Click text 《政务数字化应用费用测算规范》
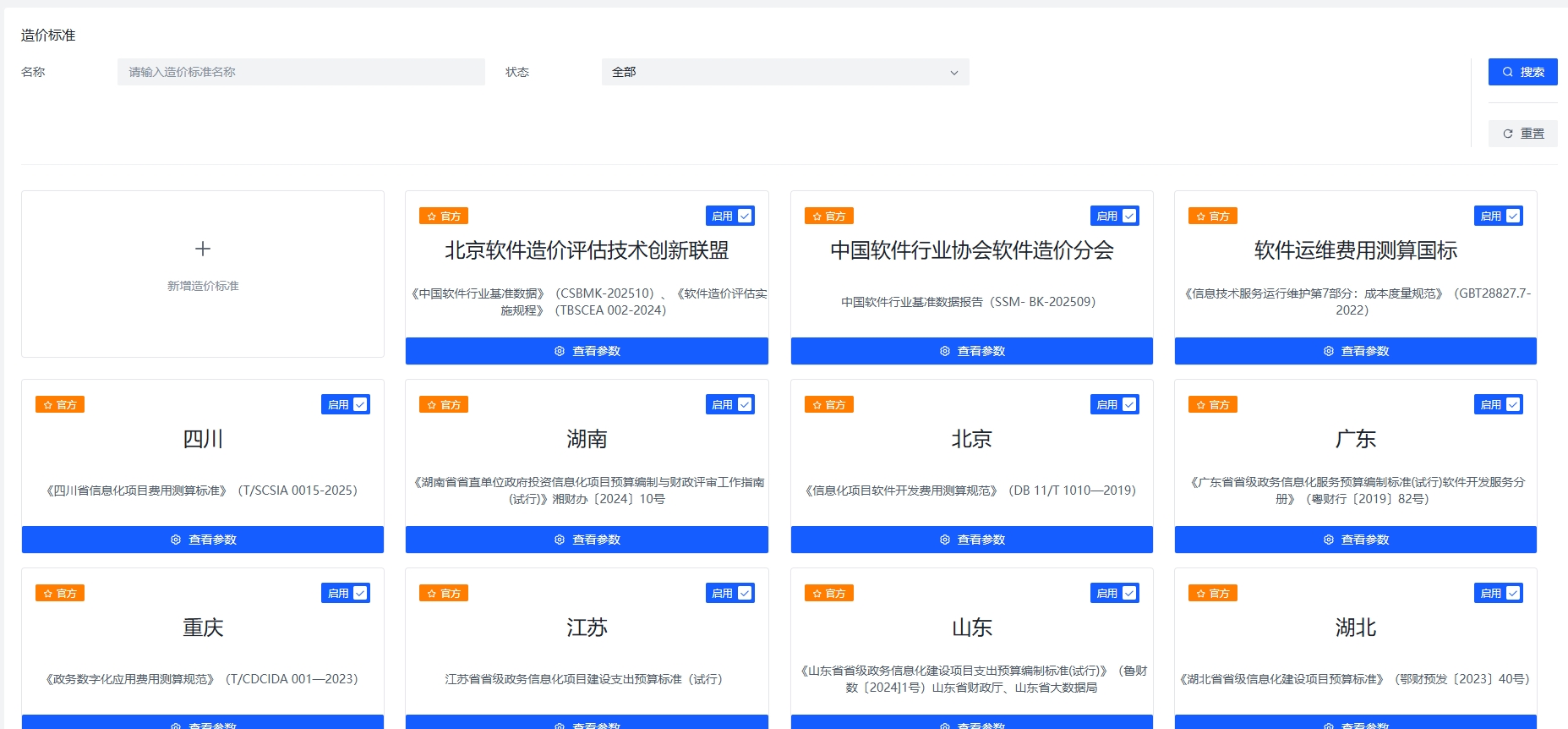 pos(131,679)
